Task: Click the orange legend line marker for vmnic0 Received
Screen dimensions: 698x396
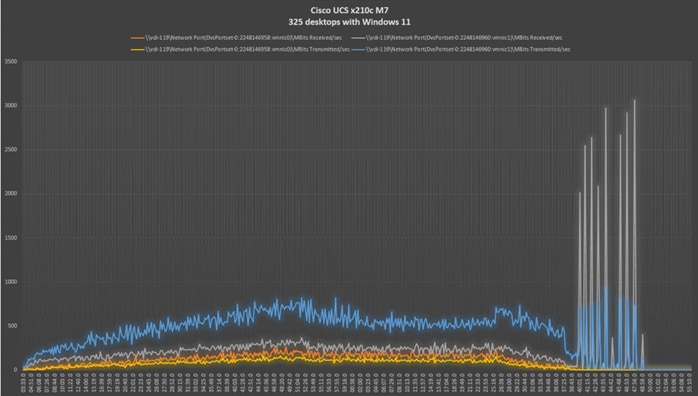Action: tap(138, 38)
